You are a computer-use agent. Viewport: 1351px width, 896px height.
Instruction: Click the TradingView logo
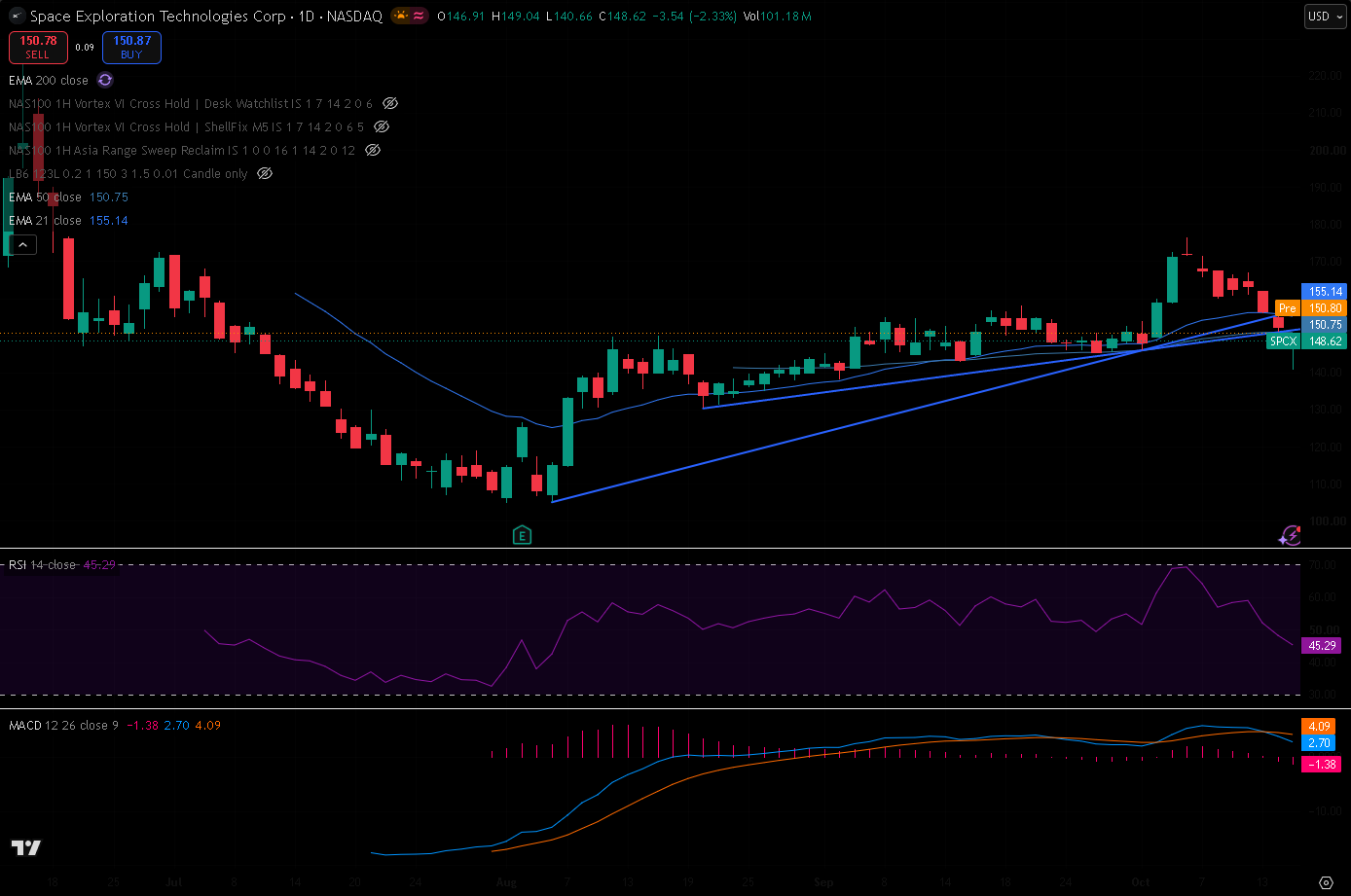click(26, 847)
